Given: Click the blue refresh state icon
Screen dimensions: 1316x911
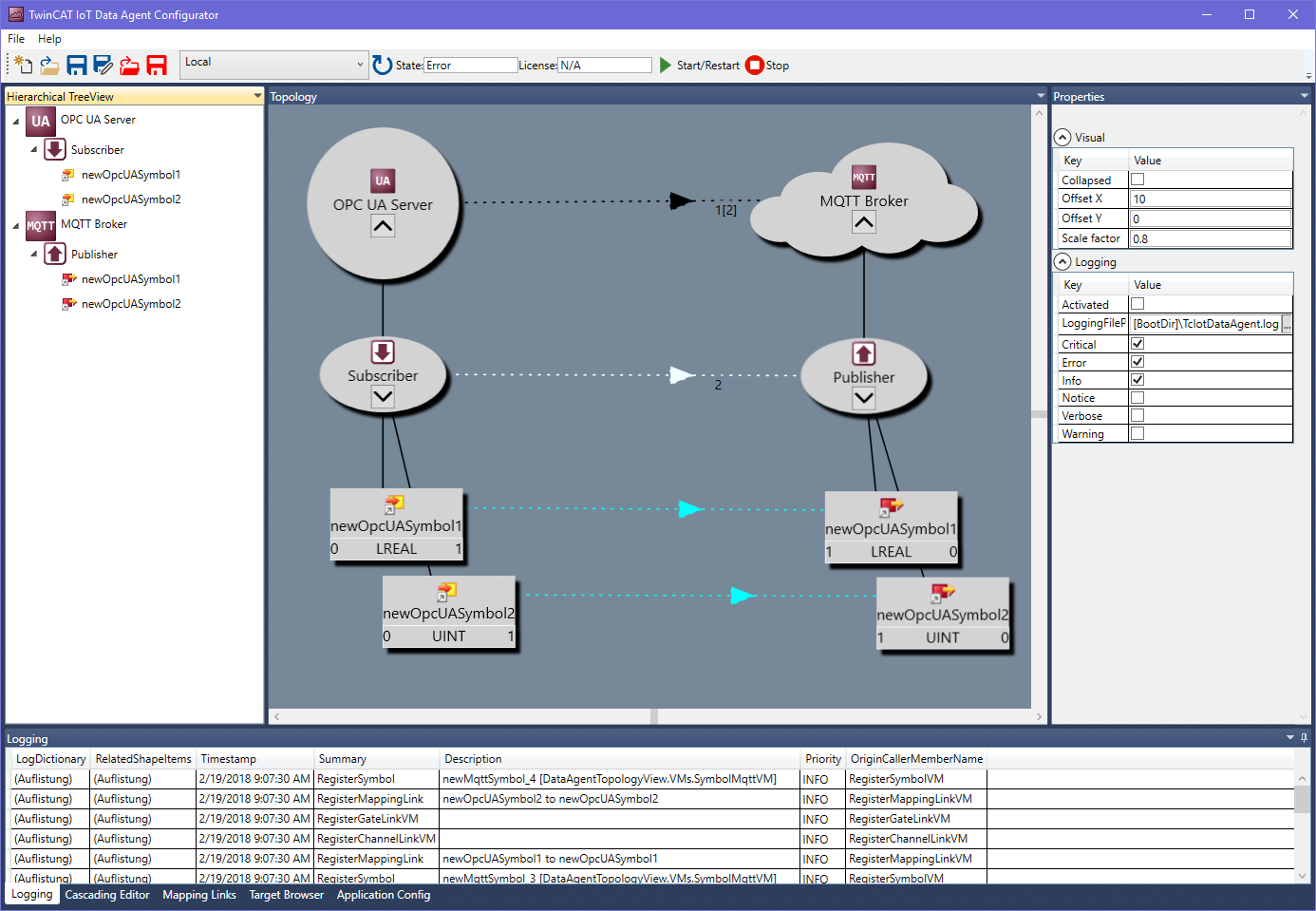Looking at the screenshot, I should point(383,65).
